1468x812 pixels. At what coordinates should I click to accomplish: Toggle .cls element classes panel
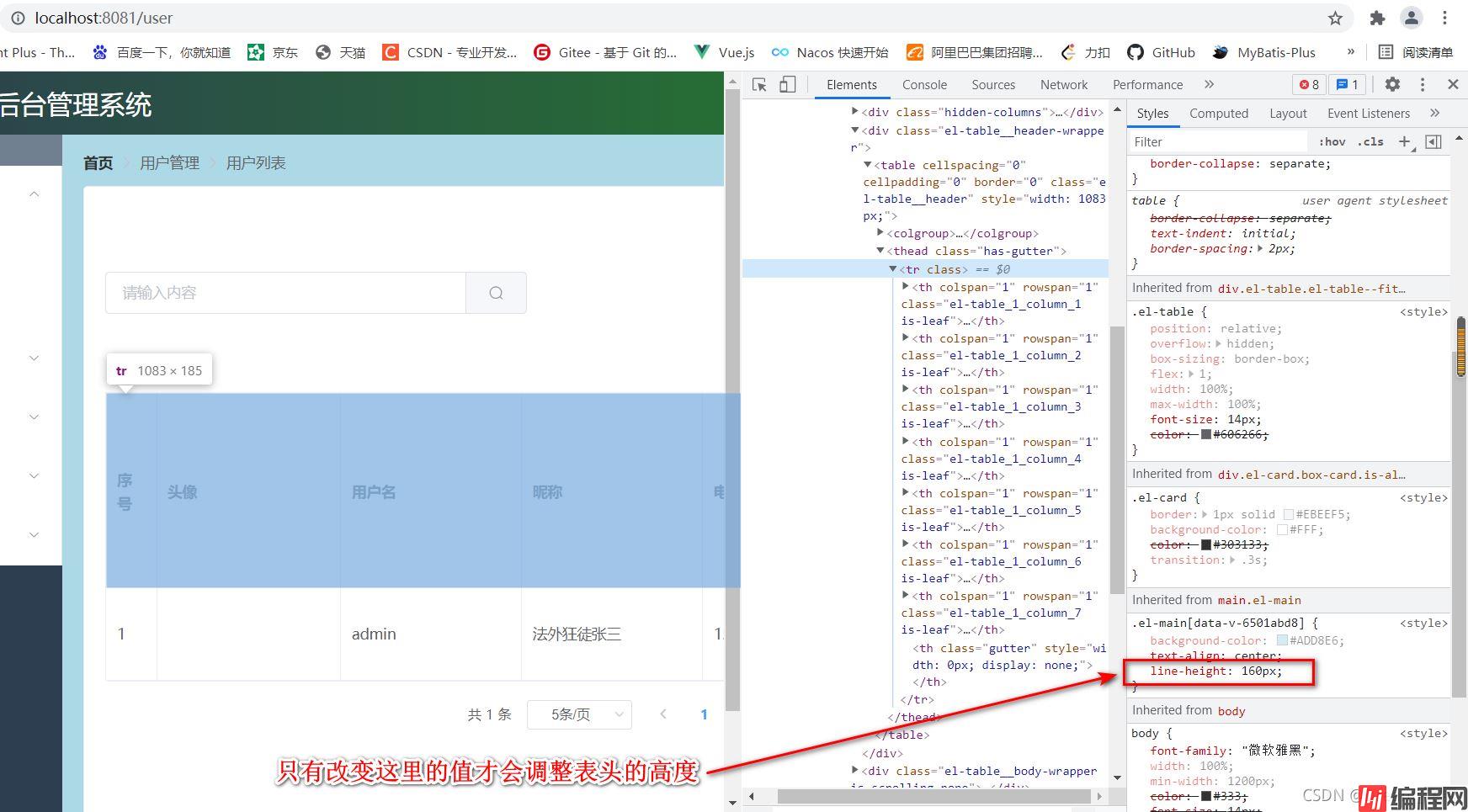[x=1370, y=141]
